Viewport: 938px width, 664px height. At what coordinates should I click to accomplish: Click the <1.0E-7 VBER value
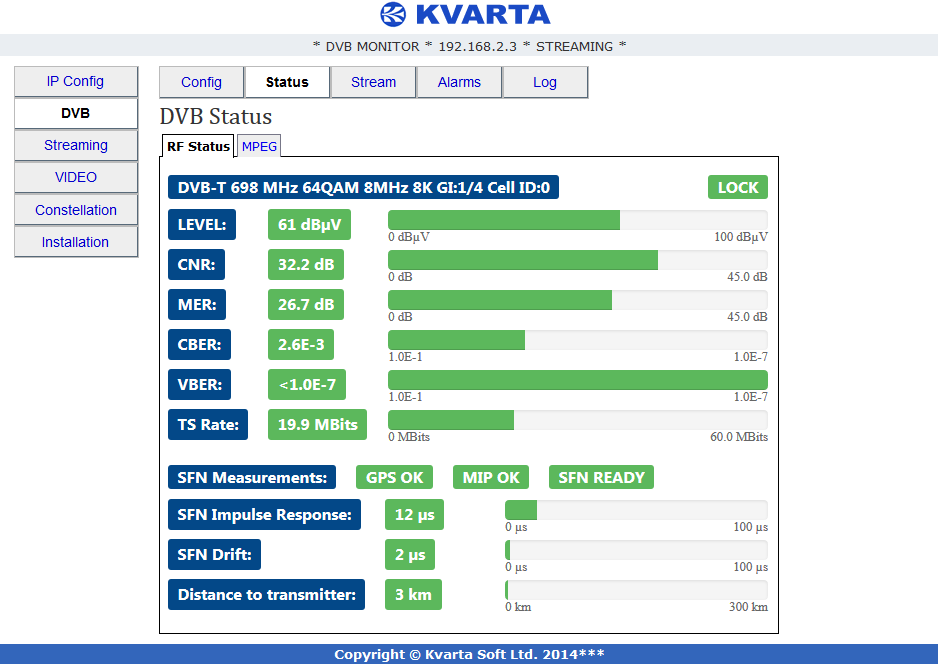click(307, 385)
